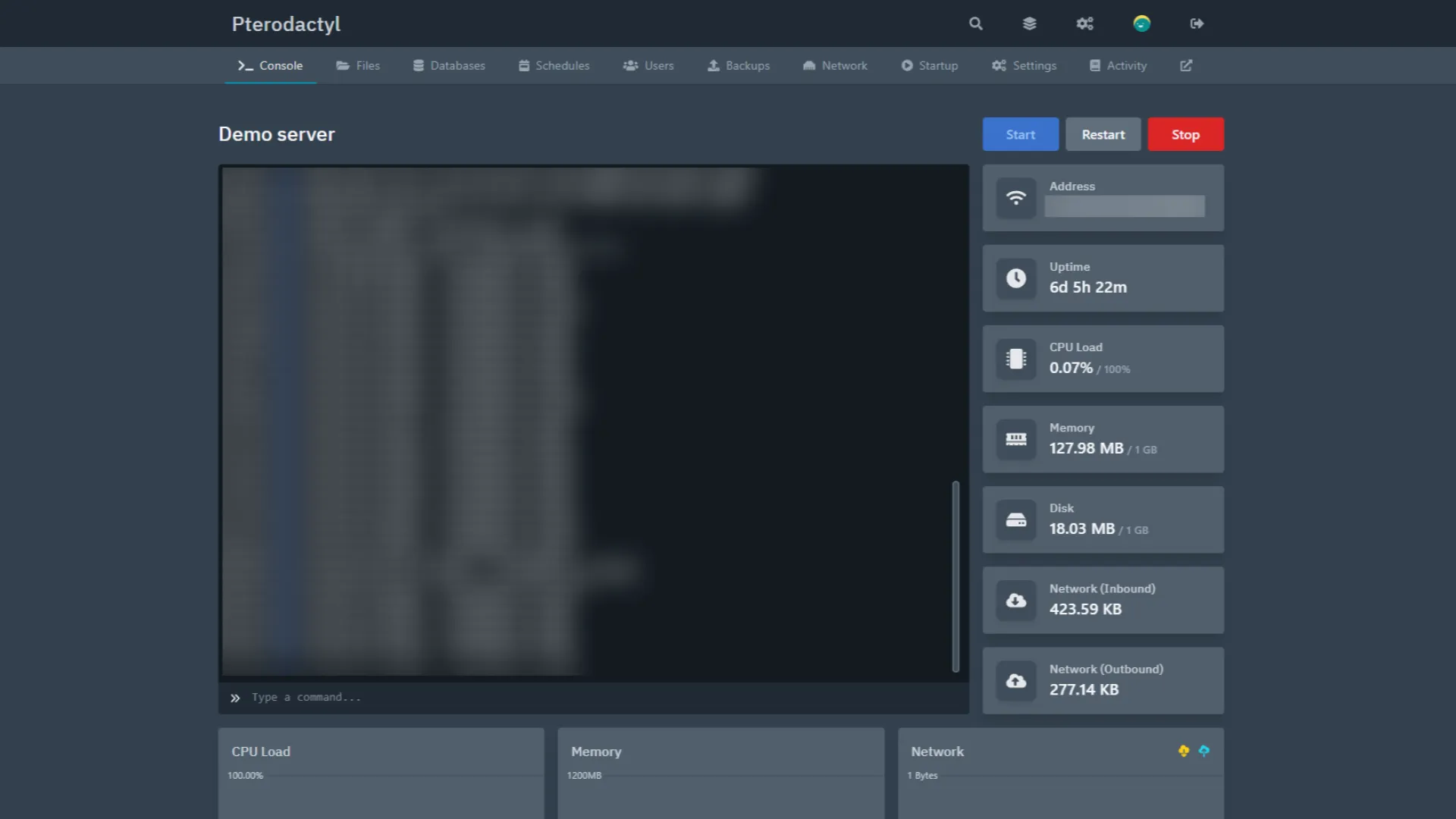Click the Memory module icon
1456x819 pixels.
(x=1016, y=439)
